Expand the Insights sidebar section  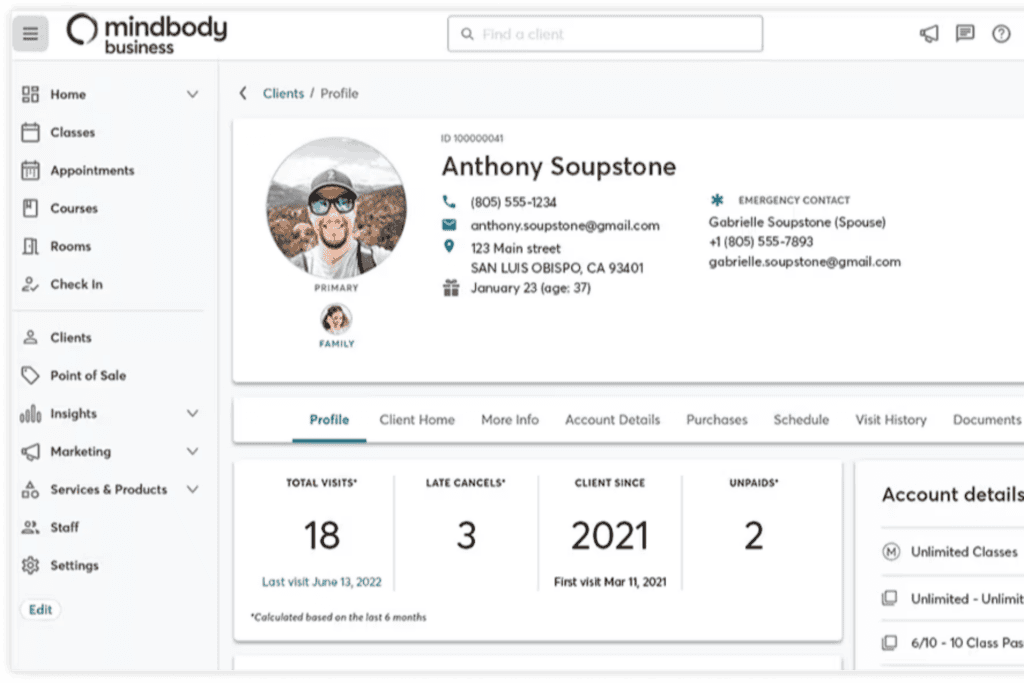tap(192, 413)
